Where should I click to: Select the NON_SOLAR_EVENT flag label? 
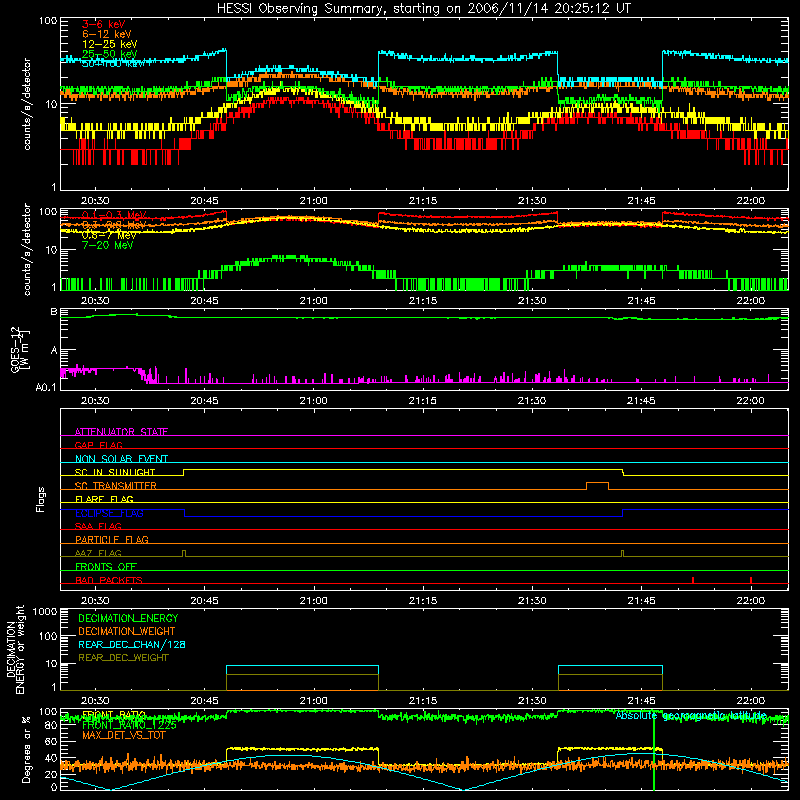[x=121, y=459]
